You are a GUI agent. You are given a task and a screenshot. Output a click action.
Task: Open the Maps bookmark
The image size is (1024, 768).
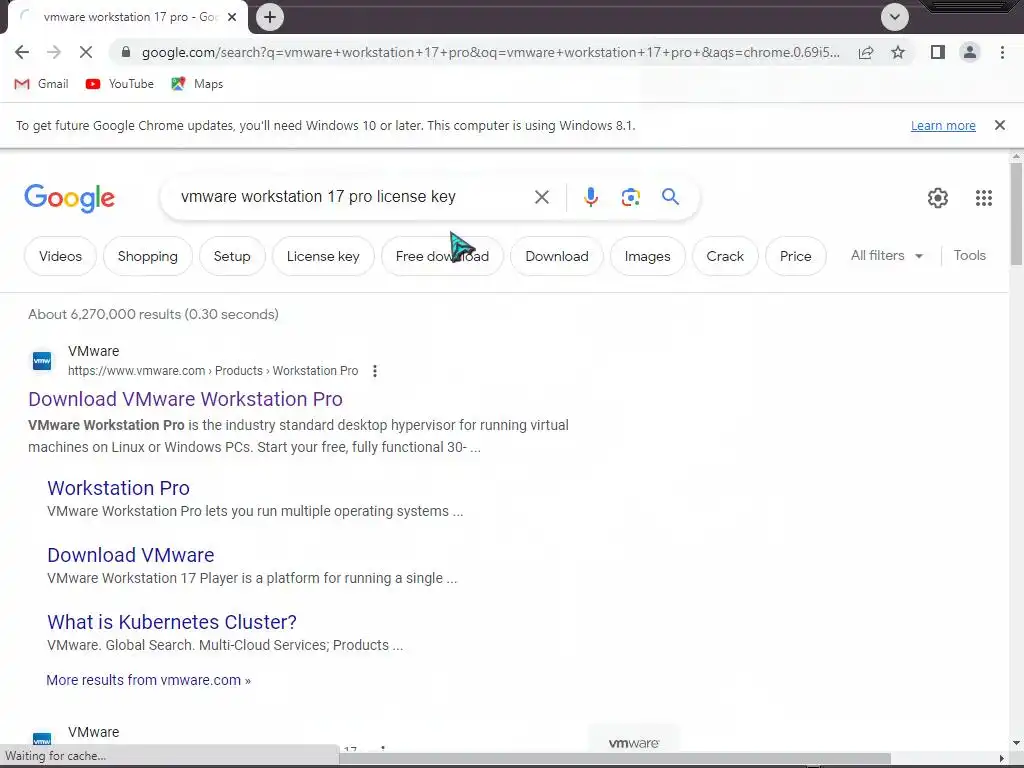tap(197, 84)
